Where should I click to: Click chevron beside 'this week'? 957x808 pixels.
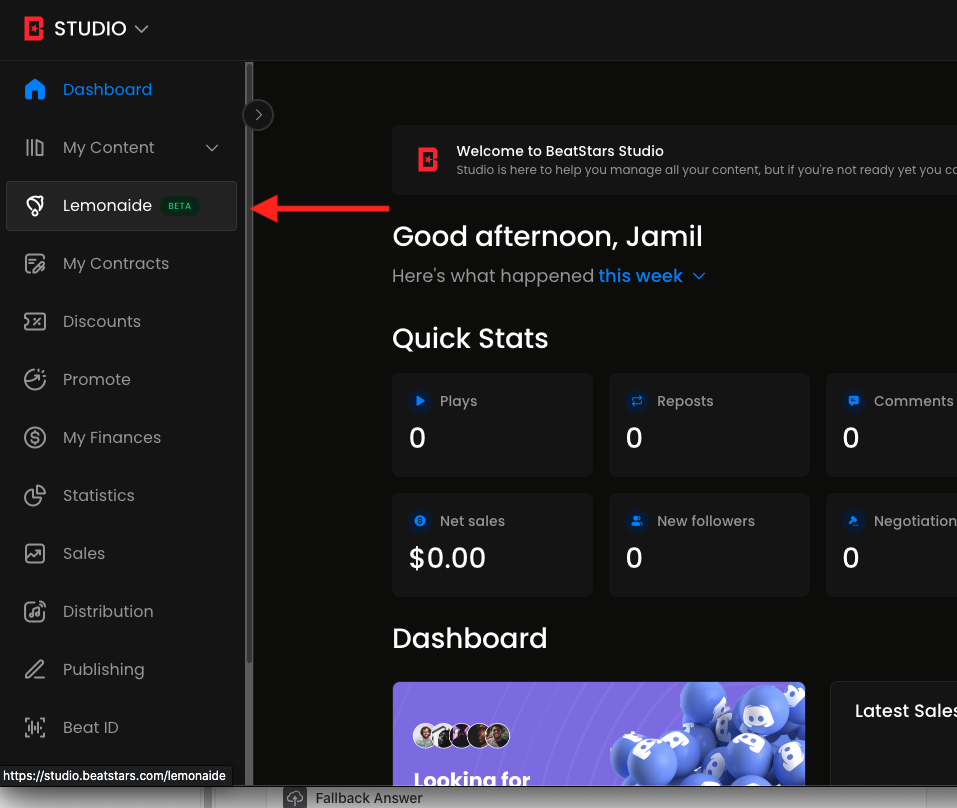click(699, 276)
